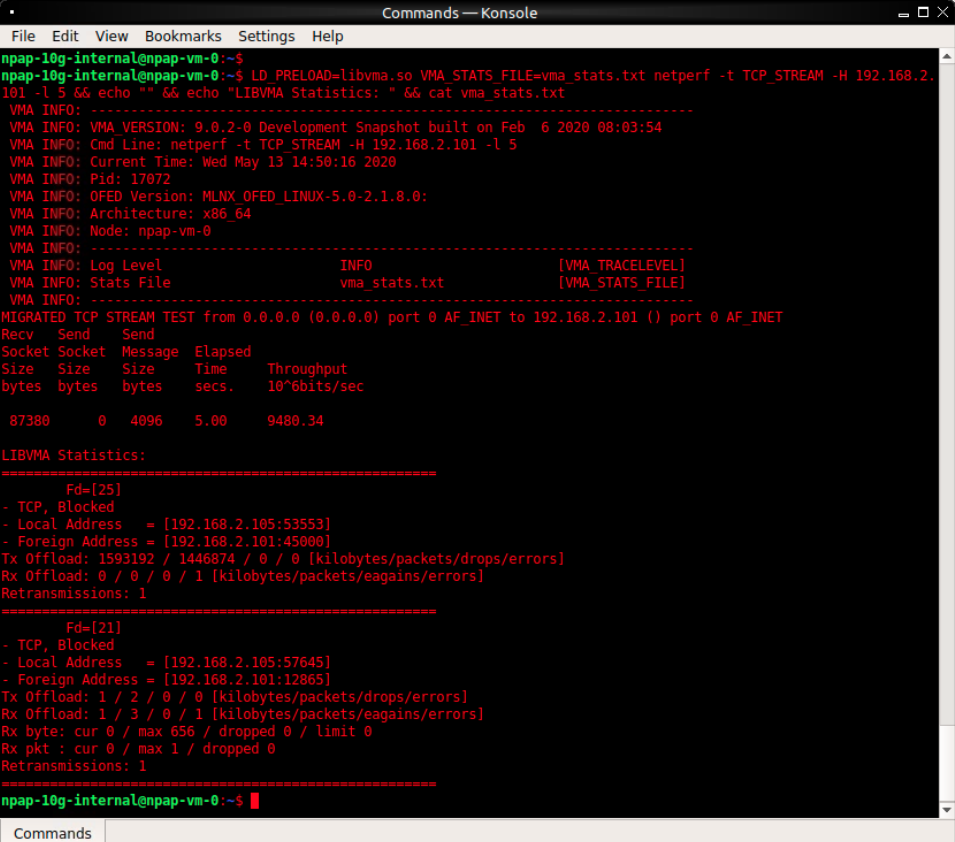Select the Commands session tab

click(x=52, y=832)
